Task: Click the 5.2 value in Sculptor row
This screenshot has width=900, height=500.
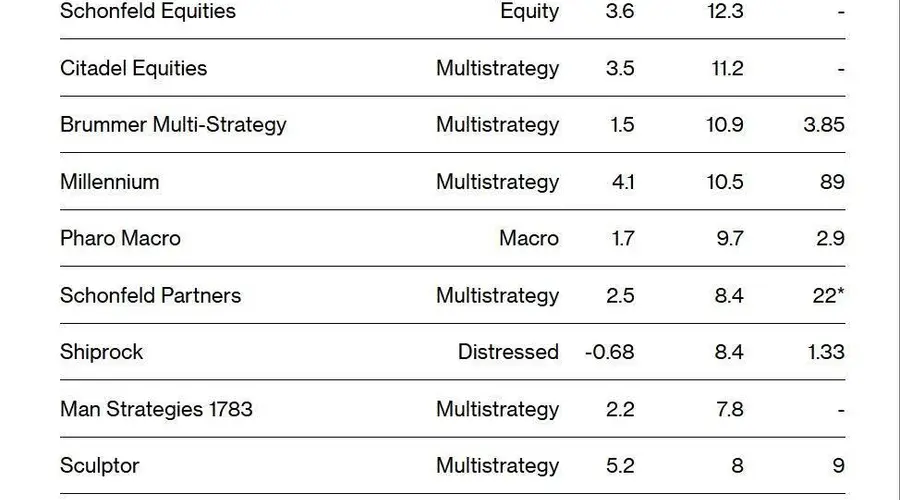Action: tap(620, 466)
